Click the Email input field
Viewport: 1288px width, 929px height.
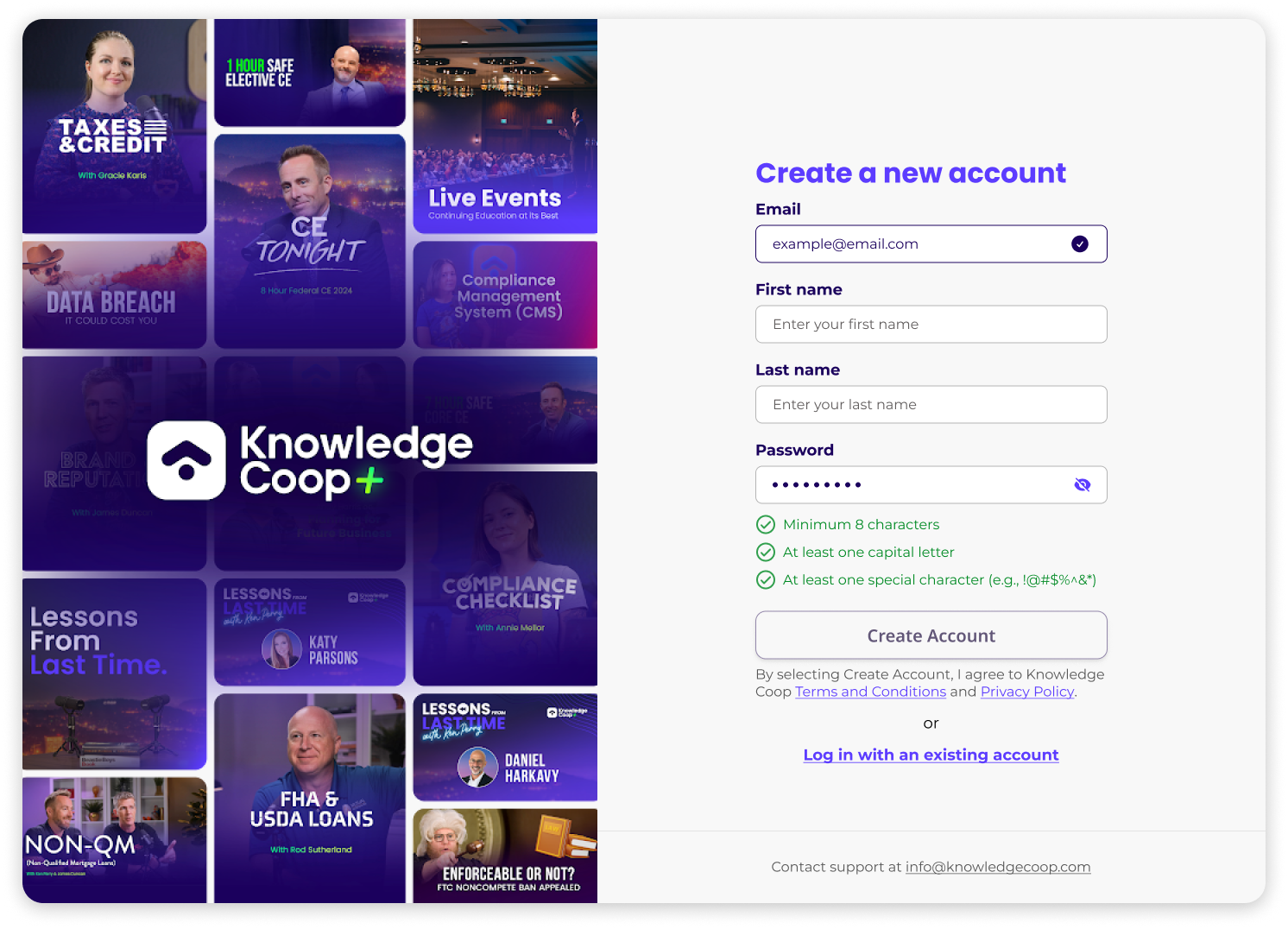point(931,244)
